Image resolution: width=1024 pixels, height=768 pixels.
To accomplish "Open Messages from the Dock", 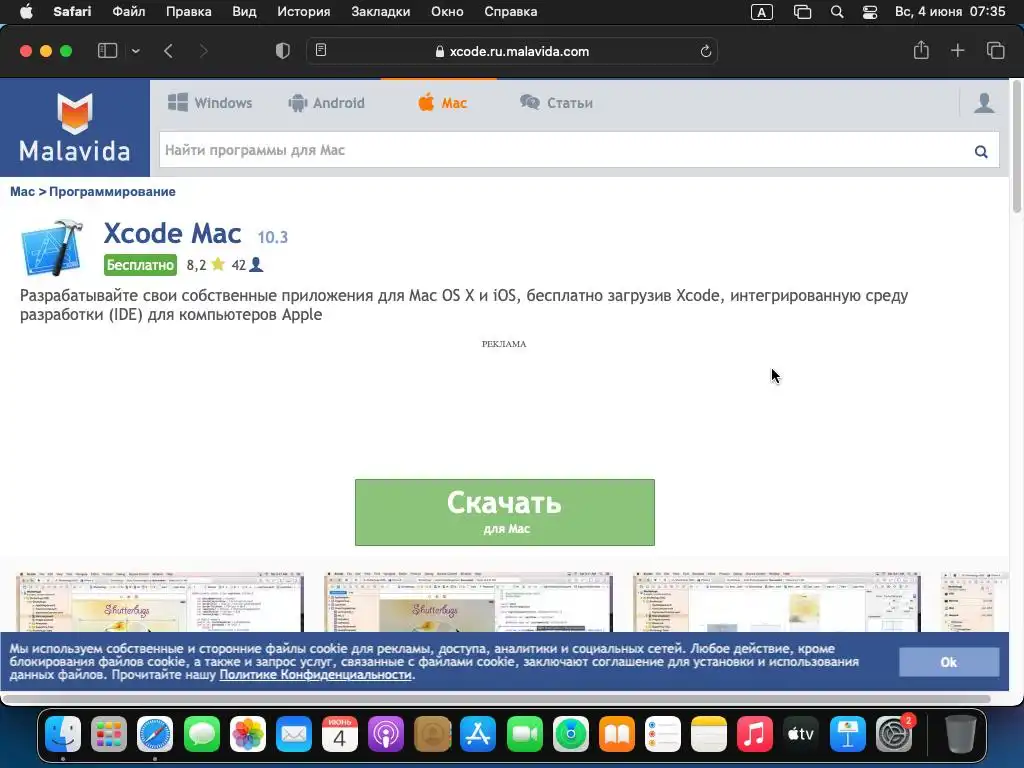I will coord(201,734).
